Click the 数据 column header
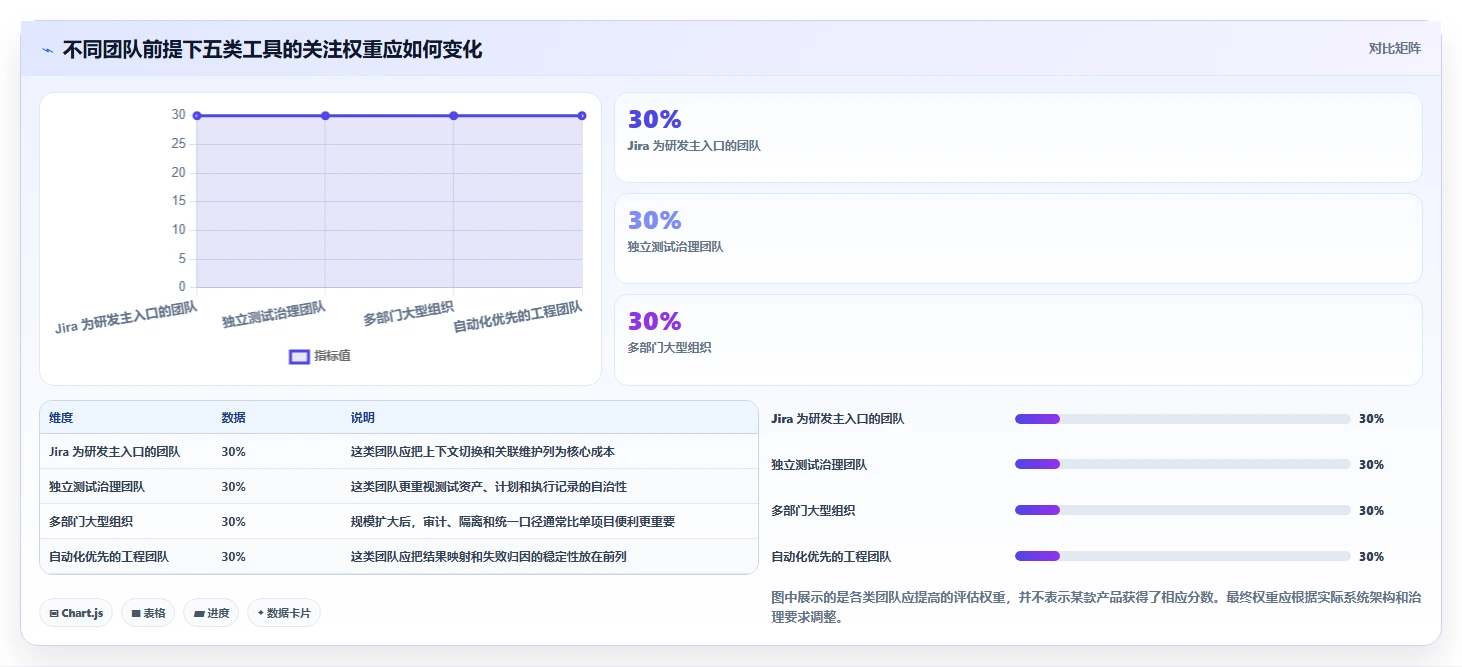Image resolution: width=1462 pixels, height=667 pixels. 234,418
